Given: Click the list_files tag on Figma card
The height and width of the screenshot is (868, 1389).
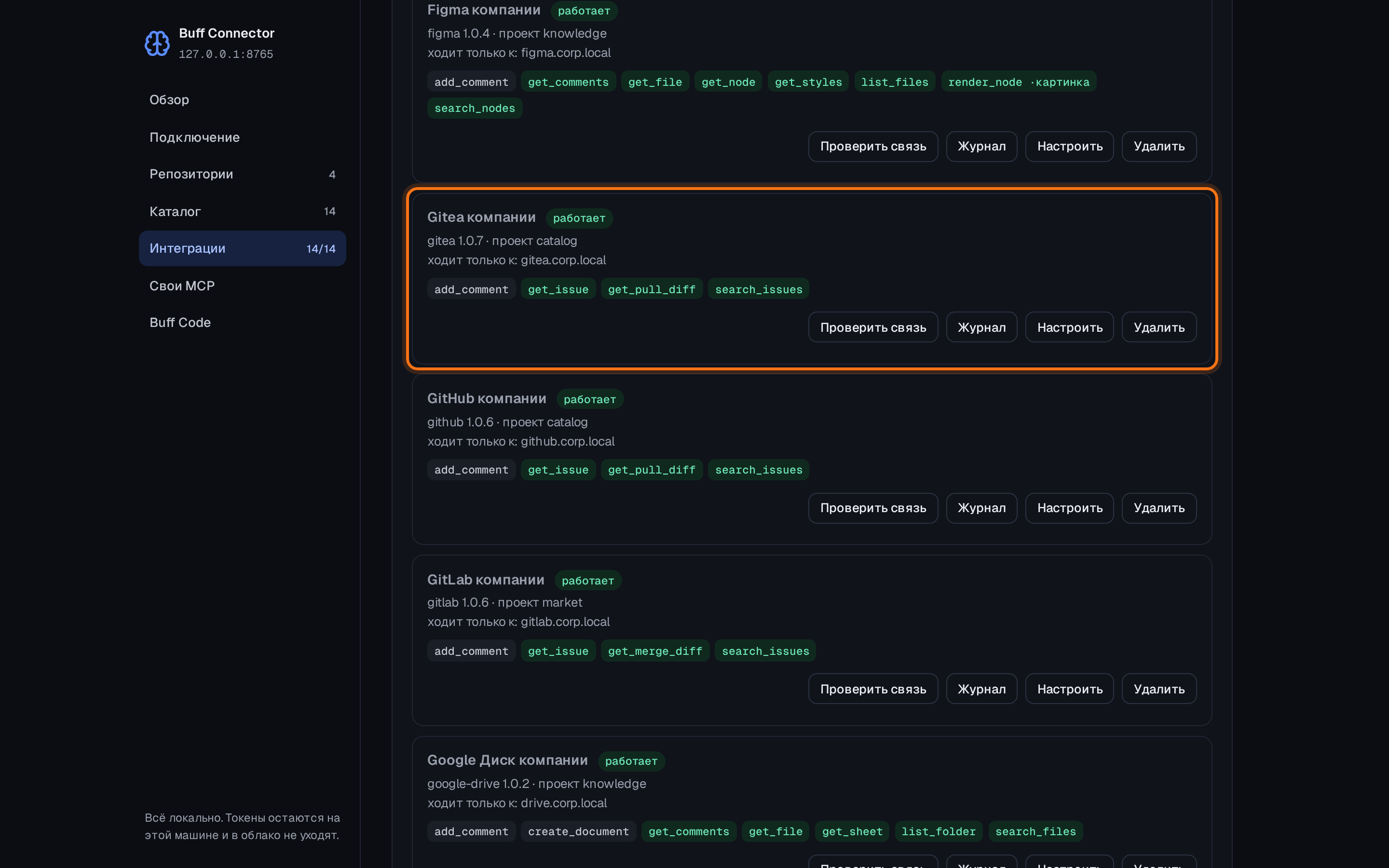Looking at the screenshot, I should coord(894,82).
